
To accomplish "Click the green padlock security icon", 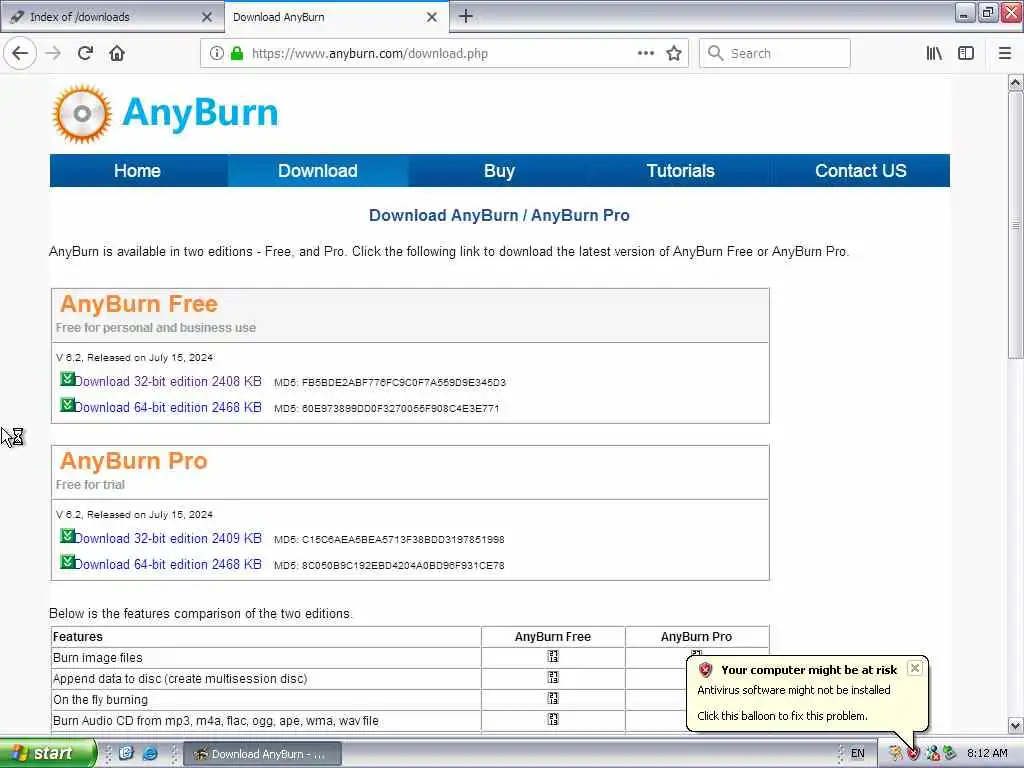I will [236, 54].
